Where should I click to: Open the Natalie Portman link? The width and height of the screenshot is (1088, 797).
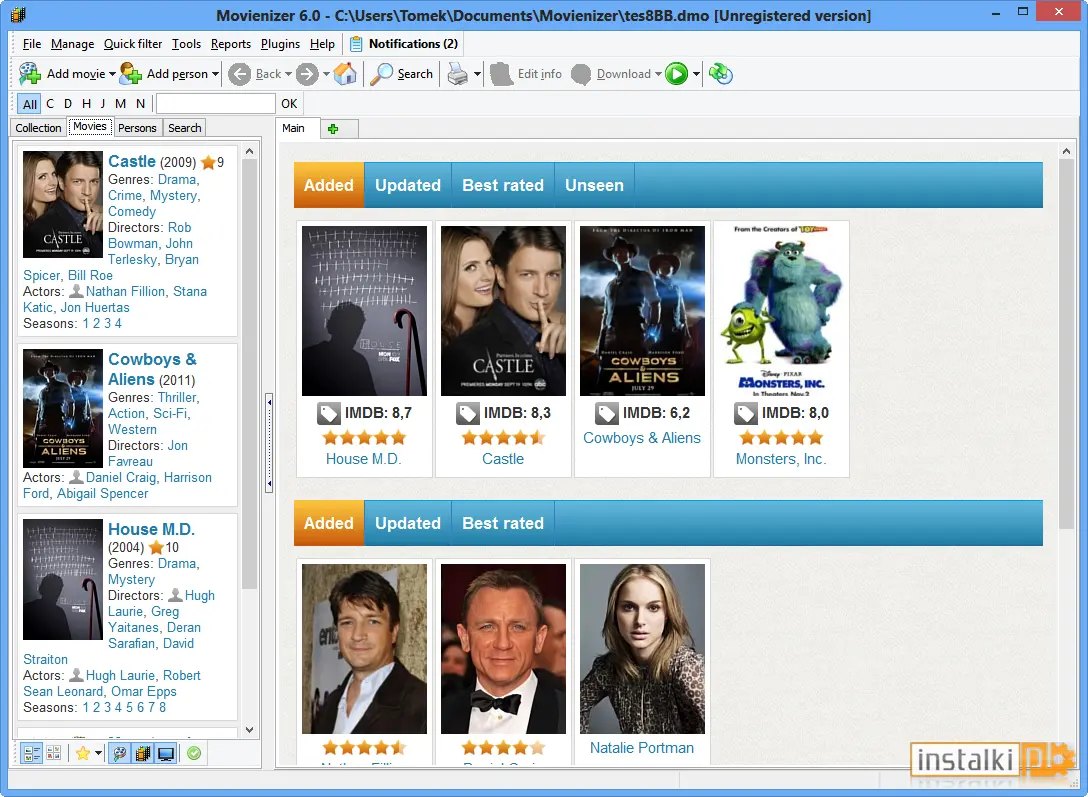click(x=642, y=748)
